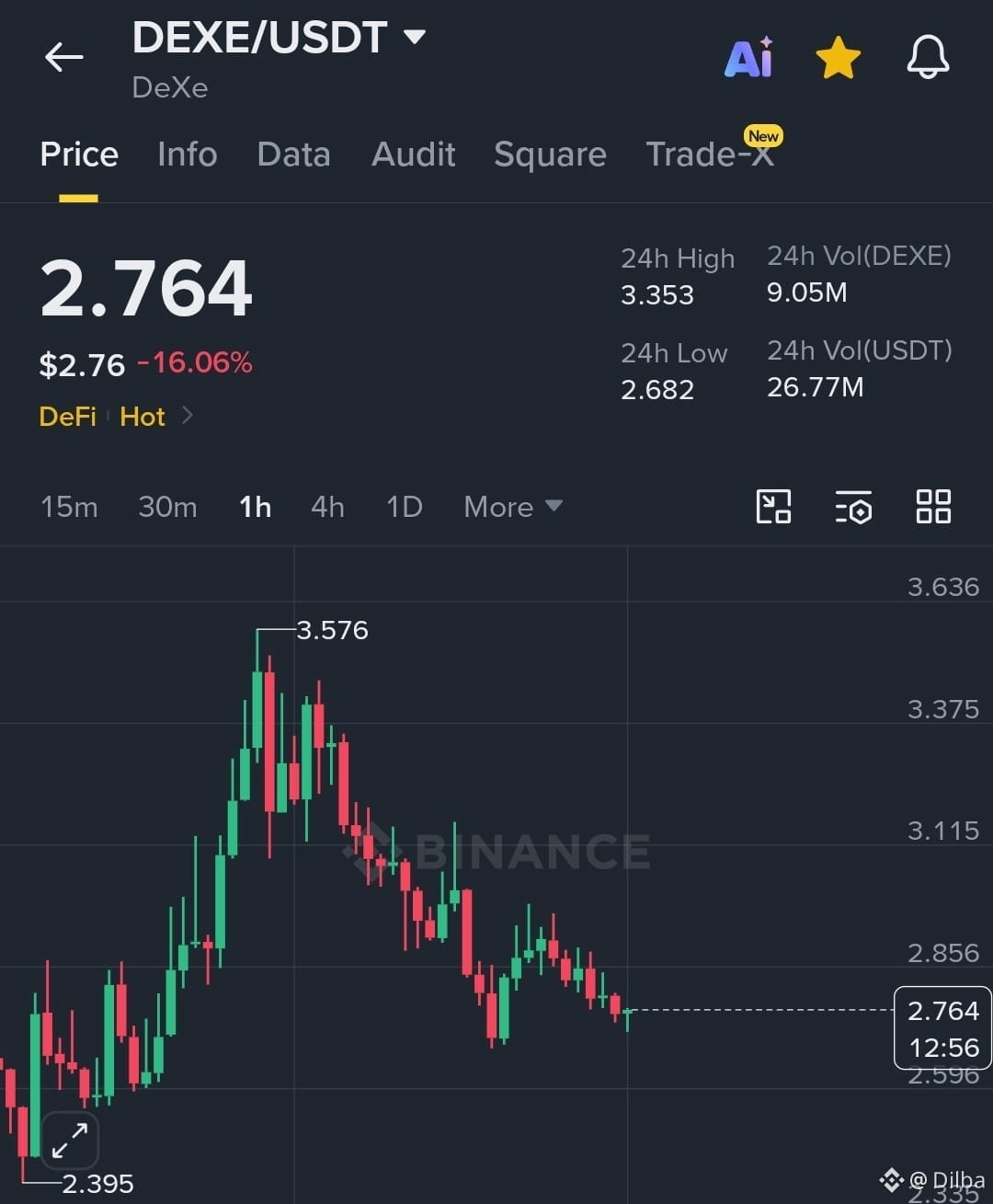Tap the 24h Low value 2.682
The image size is (993, 1204).
(x=656, y=389)
